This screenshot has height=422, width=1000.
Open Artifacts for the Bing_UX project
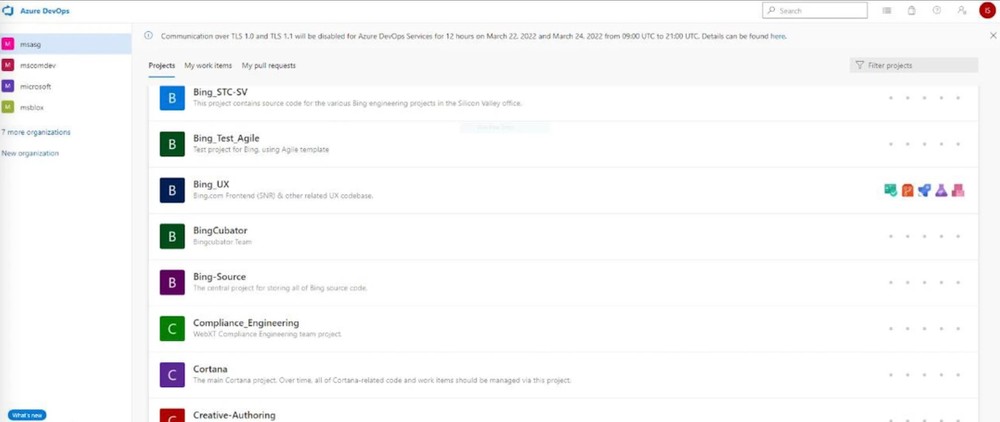[x=958, y=190]
